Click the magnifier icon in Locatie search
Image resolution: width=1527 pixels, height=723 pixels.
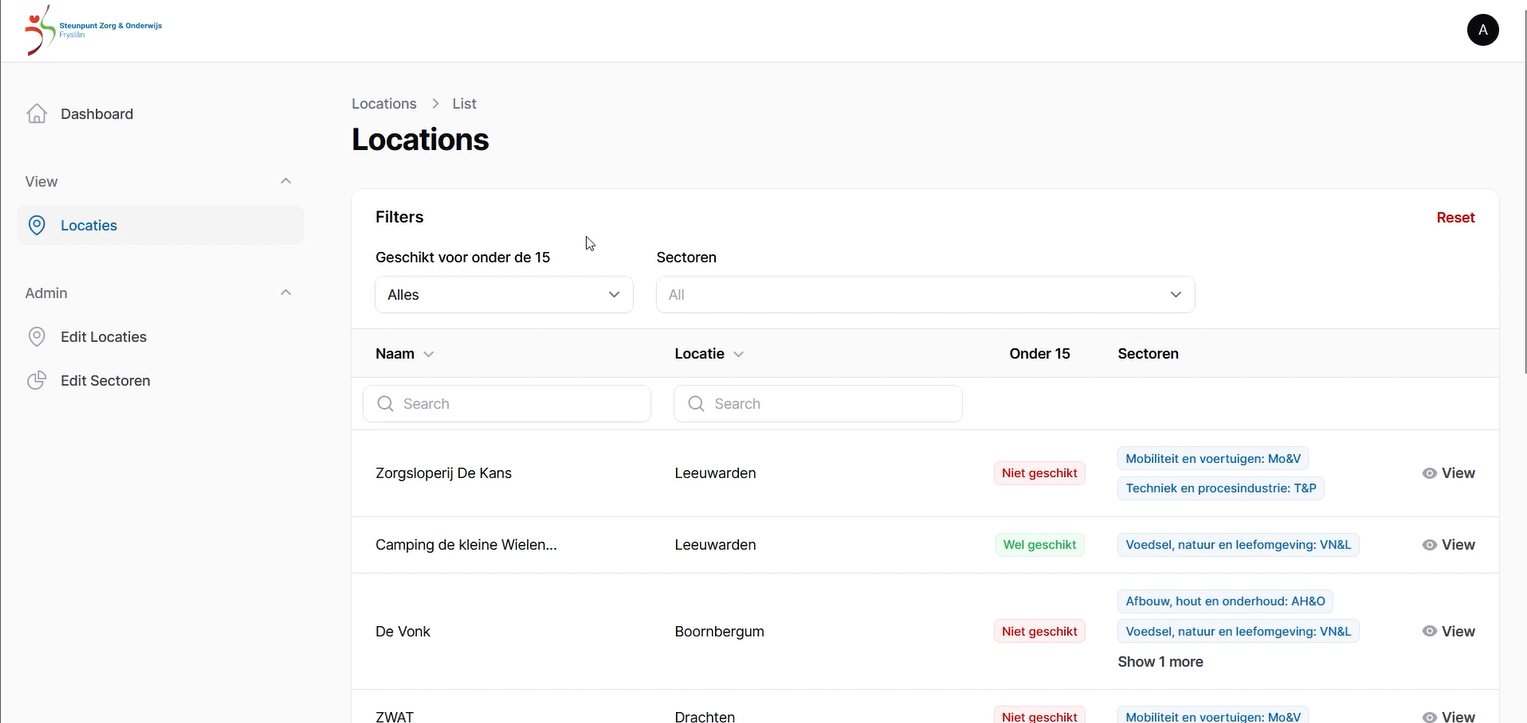click(x=696, y=404)
